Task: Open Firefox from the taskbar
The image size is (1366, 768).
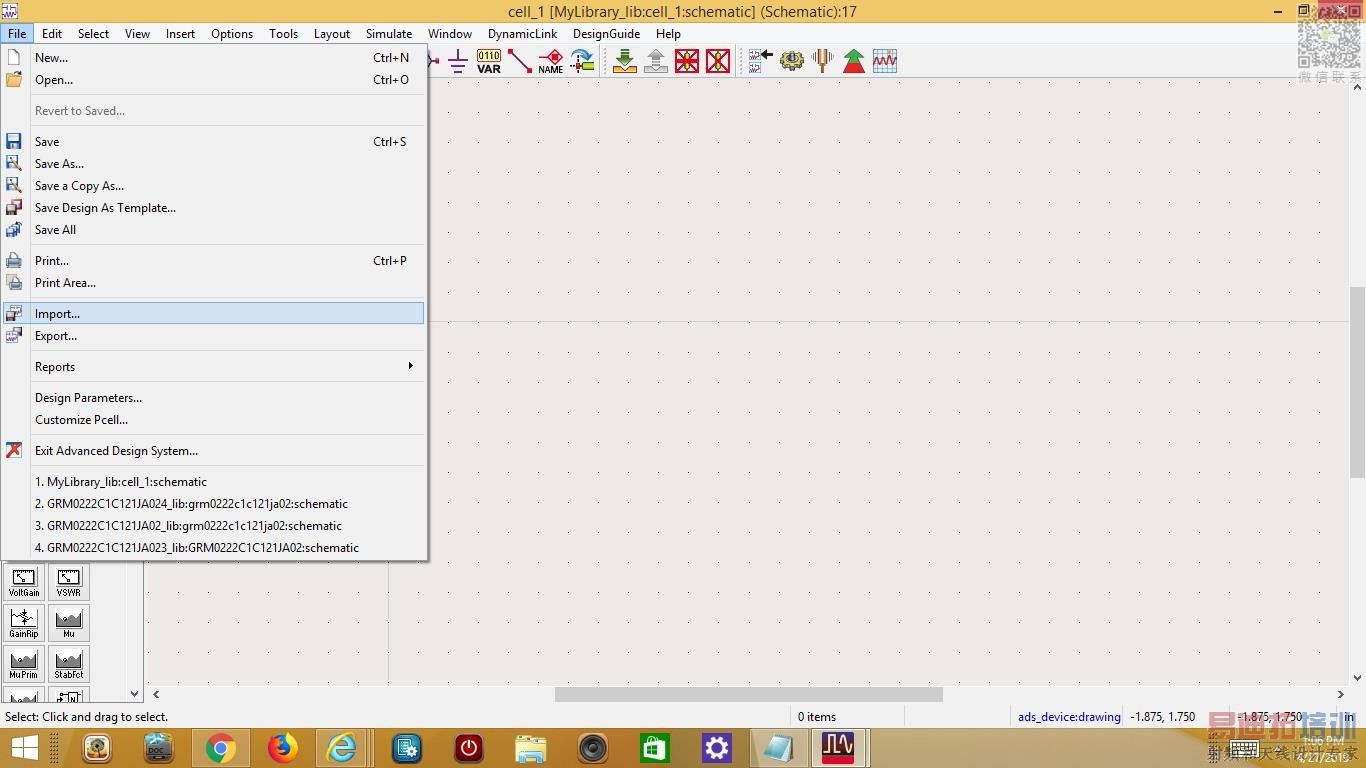Action: (283, 748)
